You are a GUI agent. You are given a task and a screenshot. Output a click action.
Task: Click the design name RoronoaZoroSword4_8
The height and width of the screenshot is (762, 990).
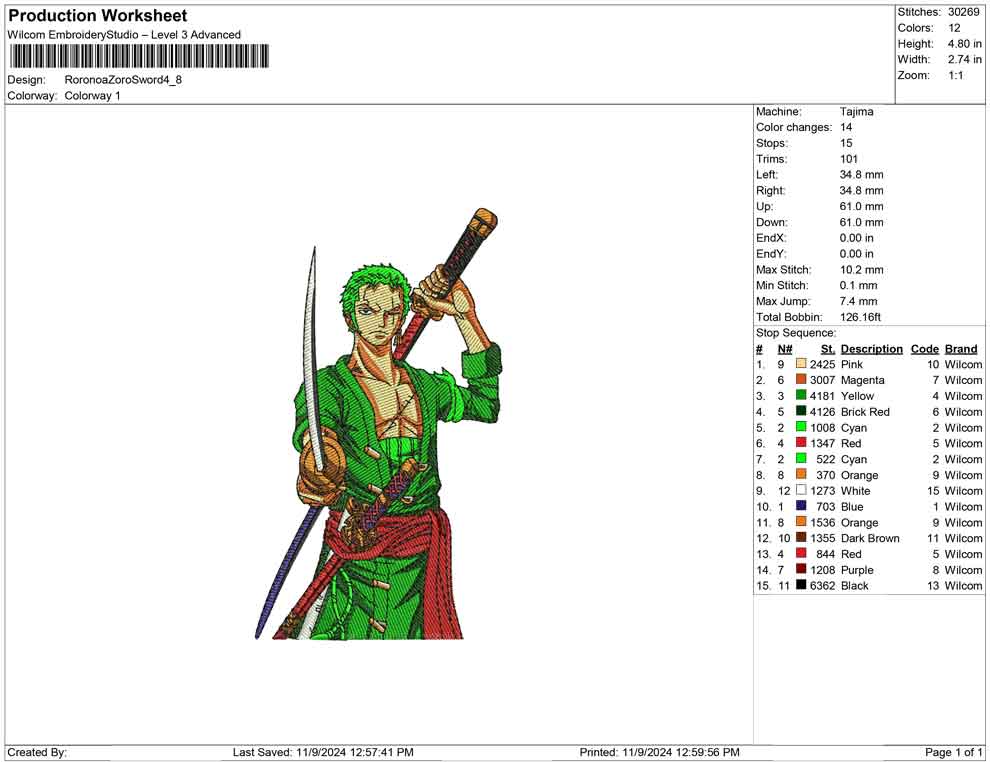pos(124,80)
